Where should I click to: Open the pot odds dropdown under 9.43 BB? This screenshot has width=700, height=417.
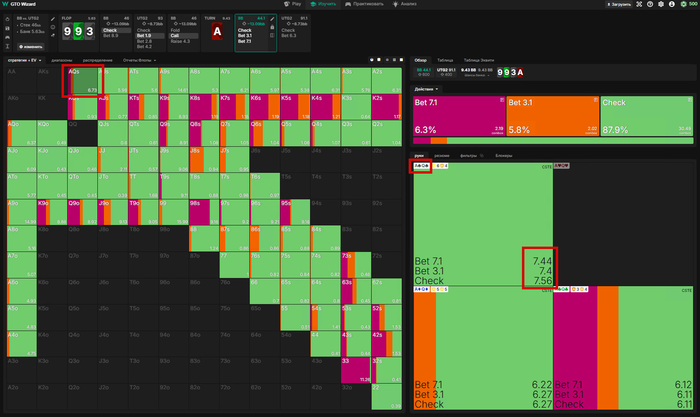point(476,75)
